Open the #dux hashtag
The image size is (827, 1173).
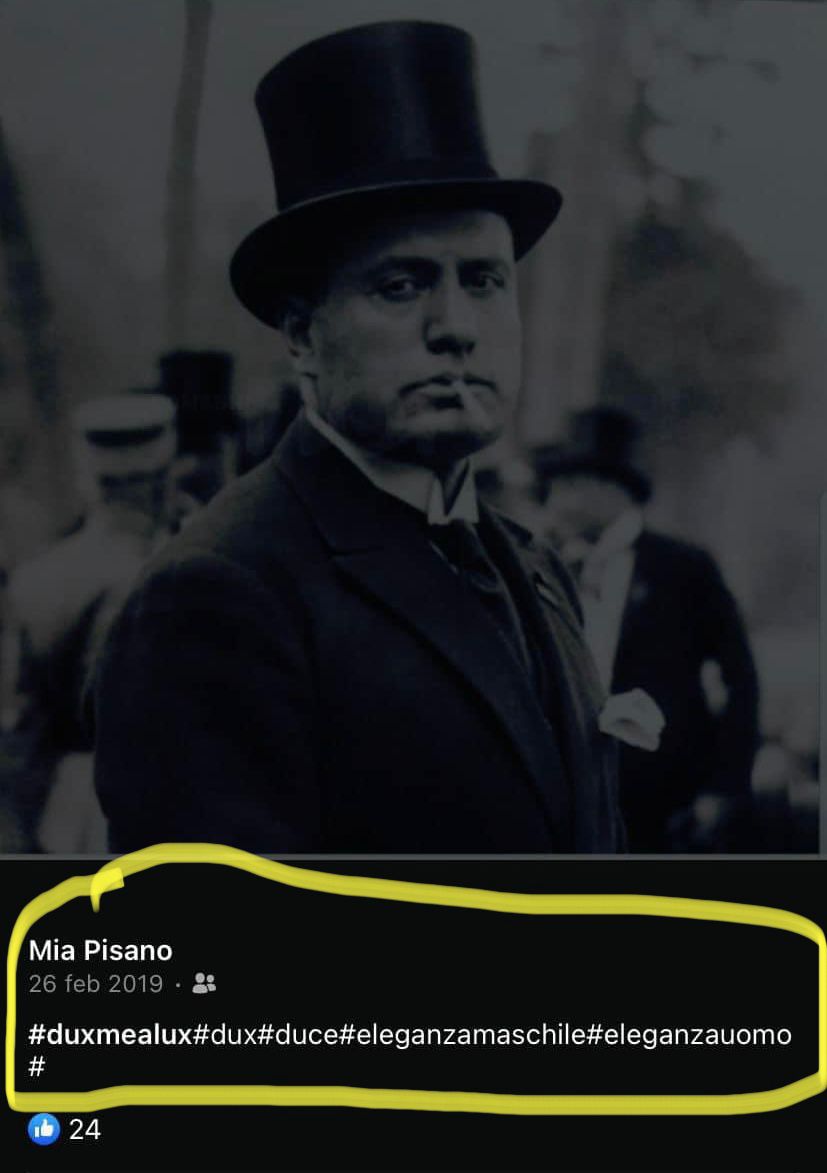(x=225, y=1035)
